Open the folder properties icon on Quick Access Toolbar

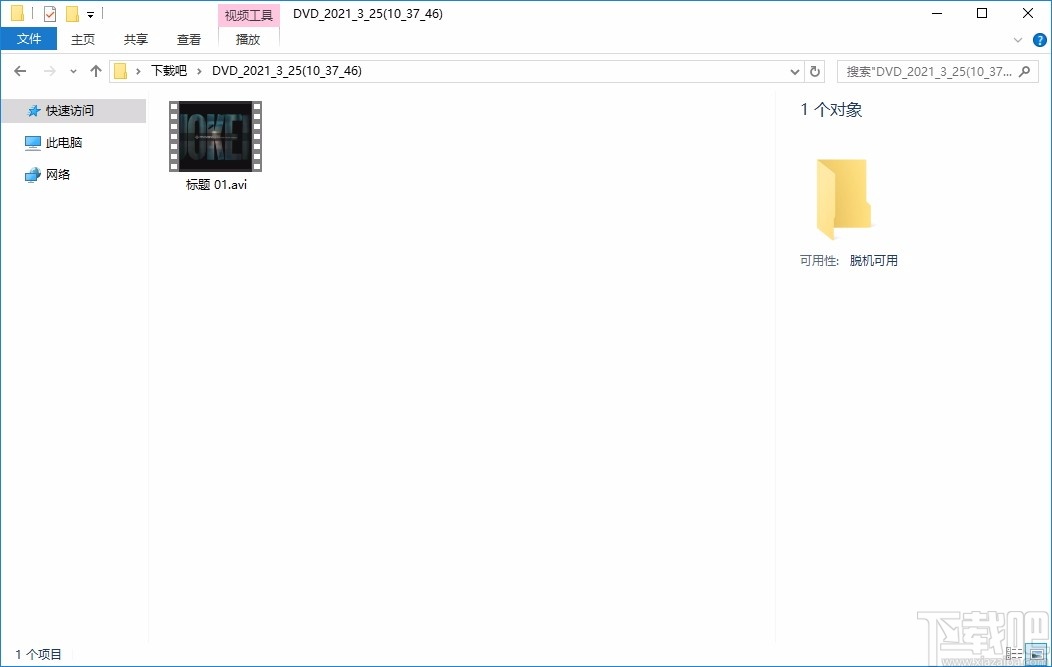tap(49, 13)
